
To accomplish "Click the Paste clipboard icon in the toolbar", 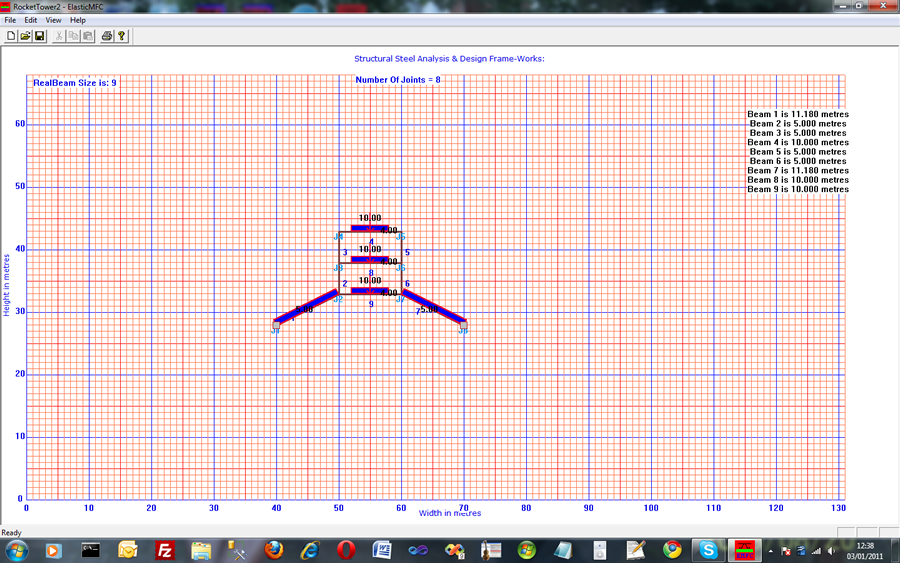I will pos(88,36).
